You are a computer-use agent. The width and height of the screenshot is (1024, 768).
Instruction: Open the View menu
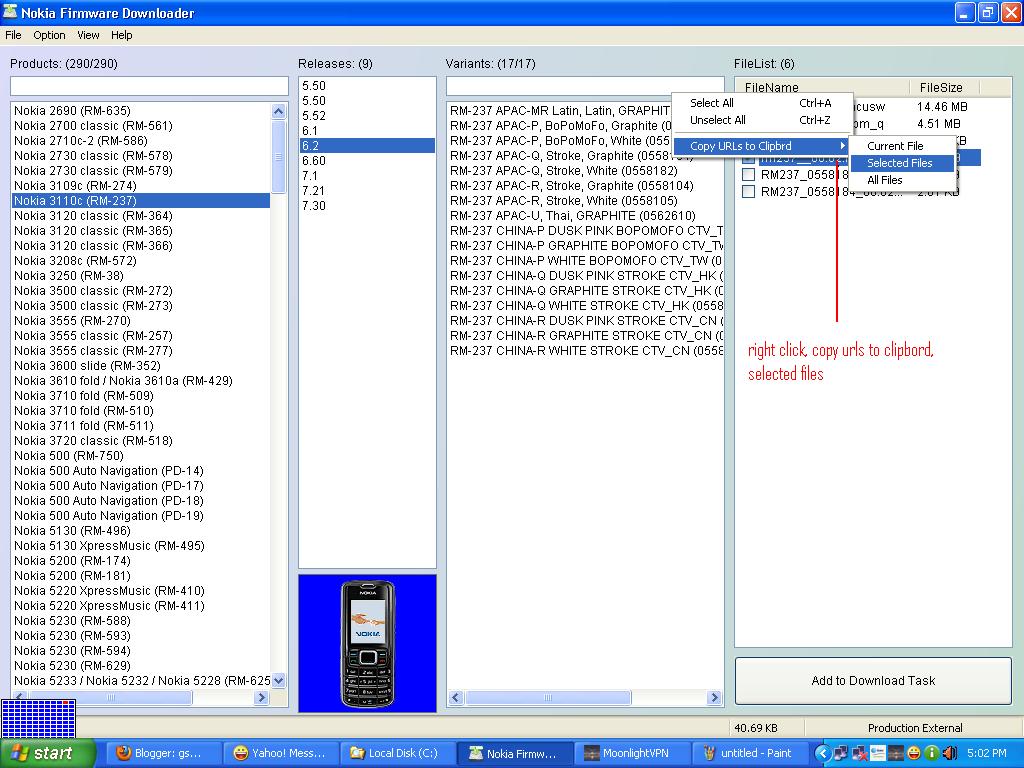point(88,35)
